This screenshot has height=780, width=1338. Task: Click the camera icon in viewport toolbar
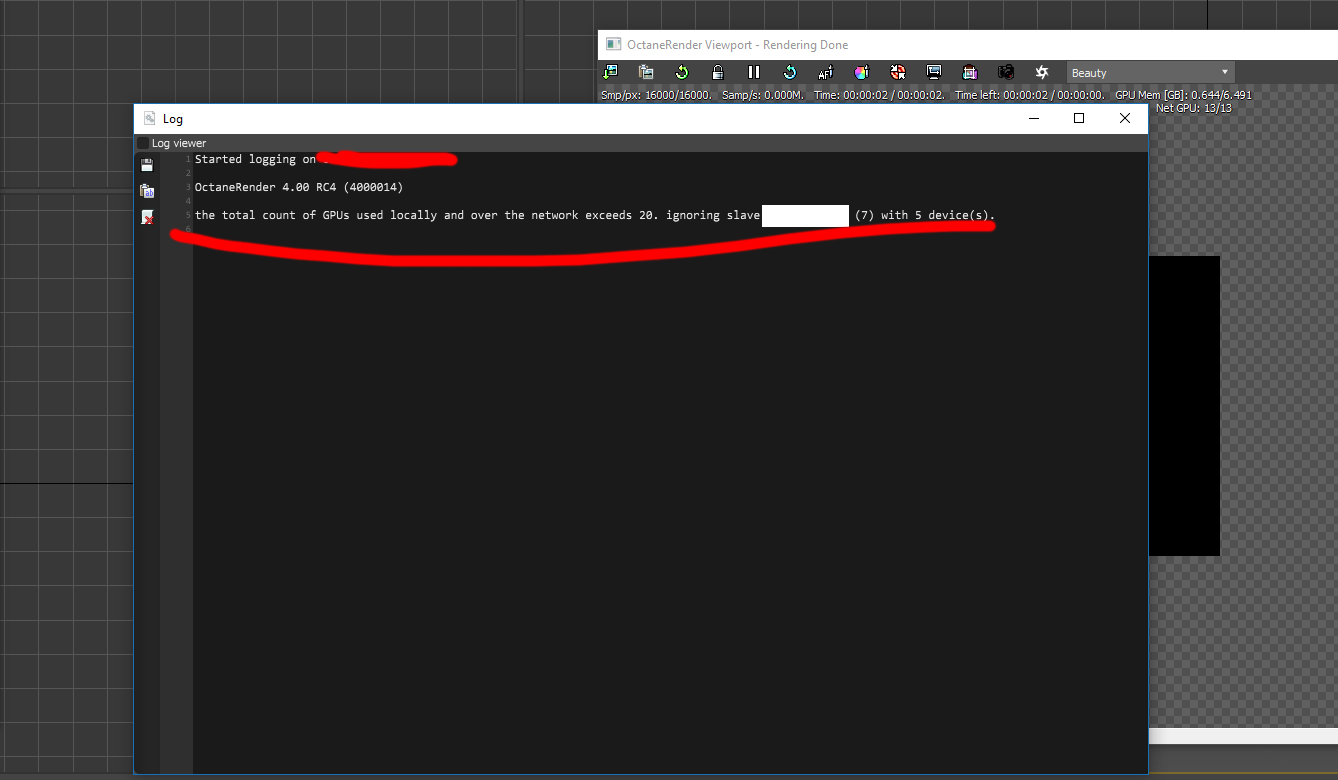1006,72
